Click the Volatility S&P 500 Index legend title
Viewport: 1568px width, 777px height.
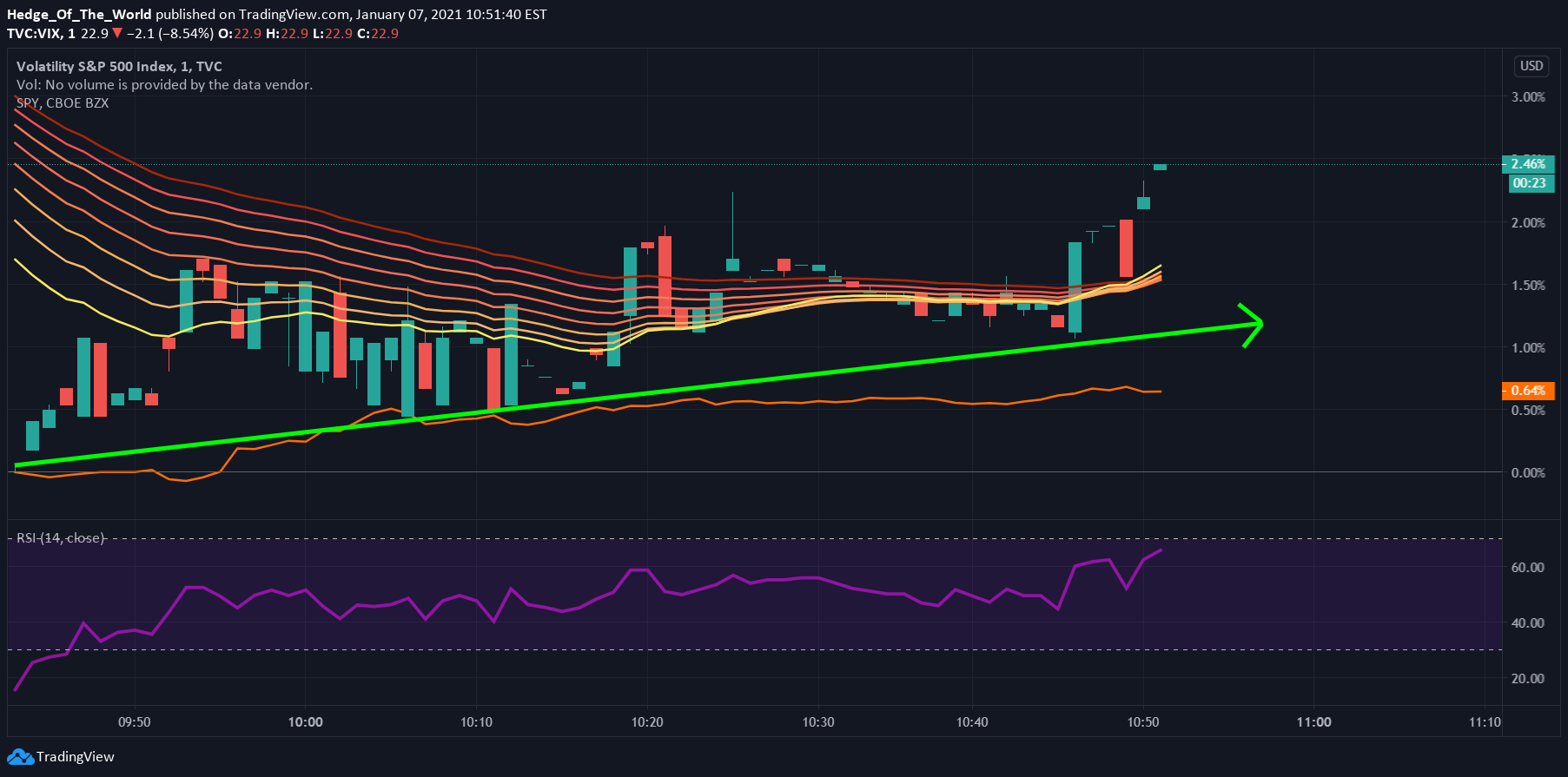pos(119,66)
